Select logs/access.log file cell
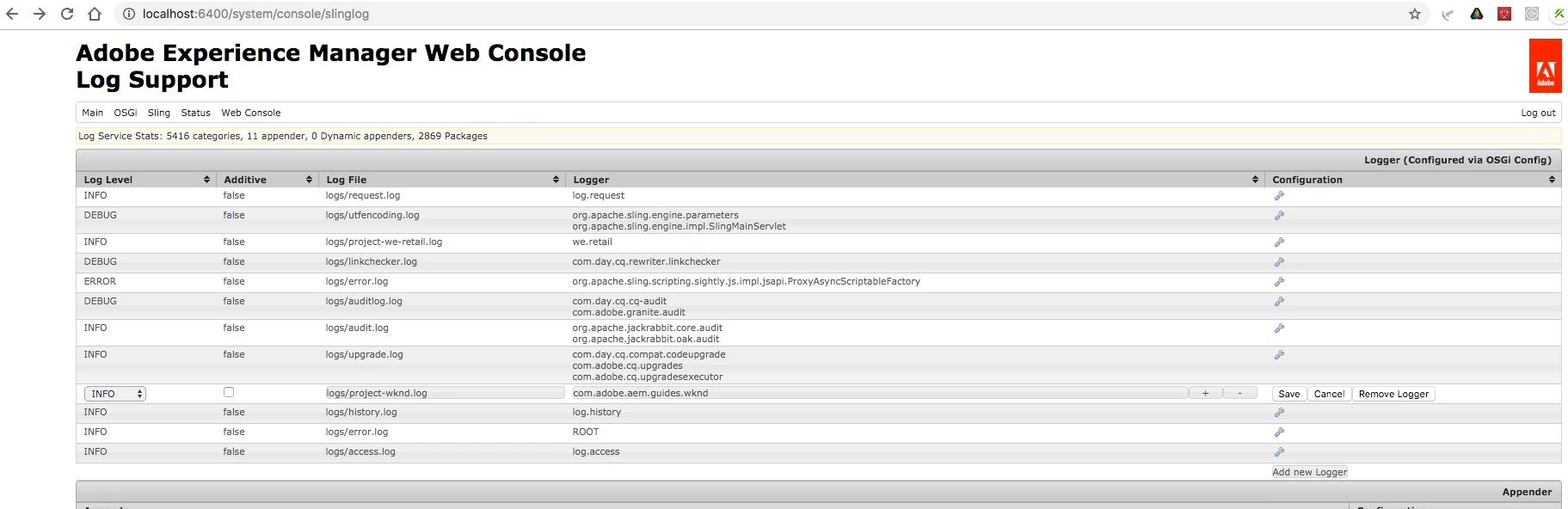 (x=360, y=452)
